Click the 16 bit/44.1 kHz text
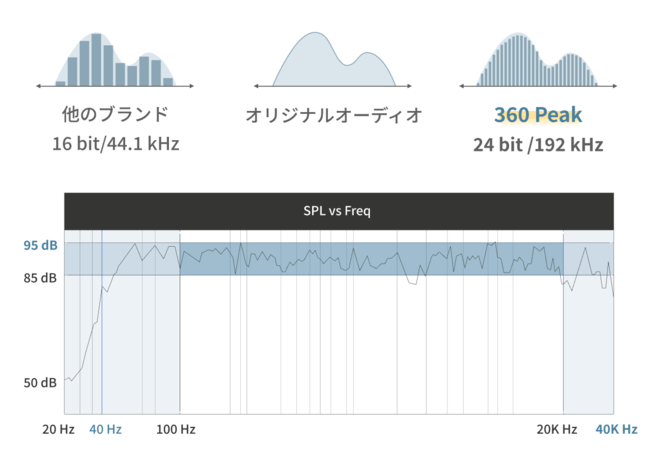Screen dimensions: 650x460 115,143
